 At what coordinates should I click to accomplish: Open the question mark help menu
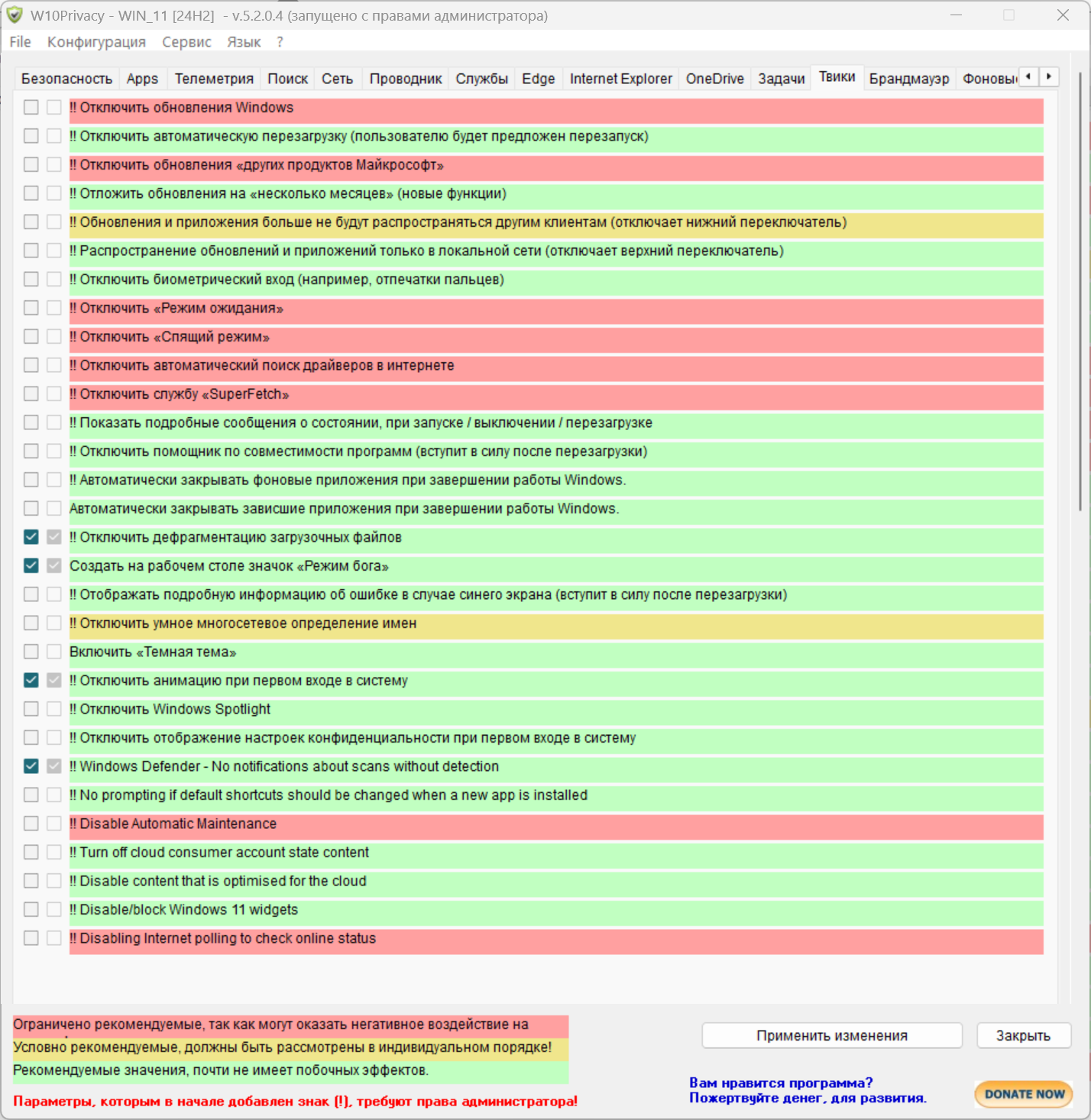(x=280, y=42)
